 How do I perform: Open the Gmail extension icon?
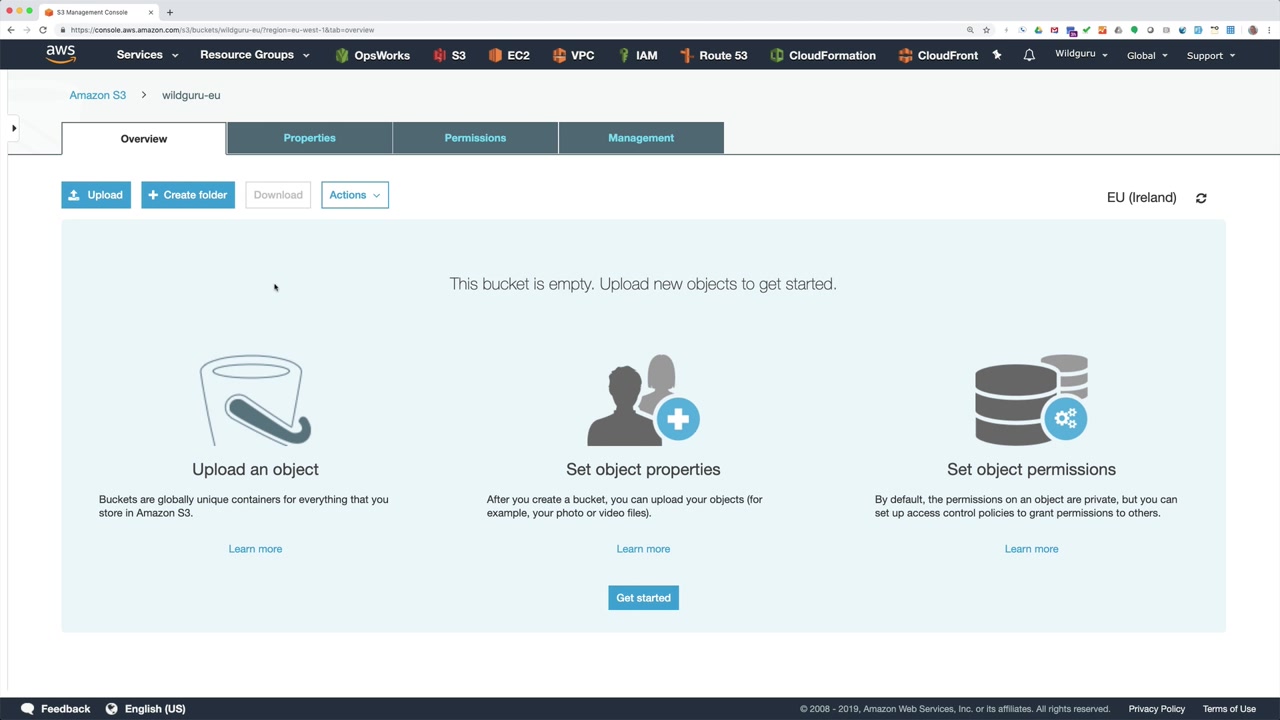(x=1054, y=30)
